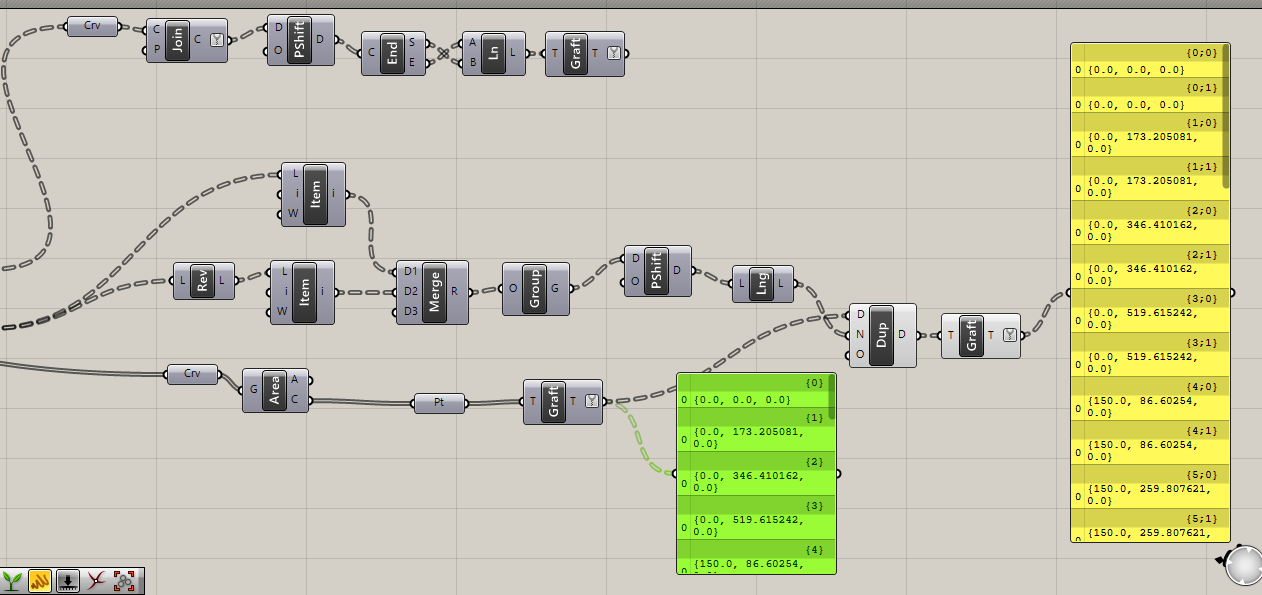Image resolution: width=1262 pixels, height=595 pixels.
Task: Select the Ln component
Action: pyautogui.click(x=493, y=54)
